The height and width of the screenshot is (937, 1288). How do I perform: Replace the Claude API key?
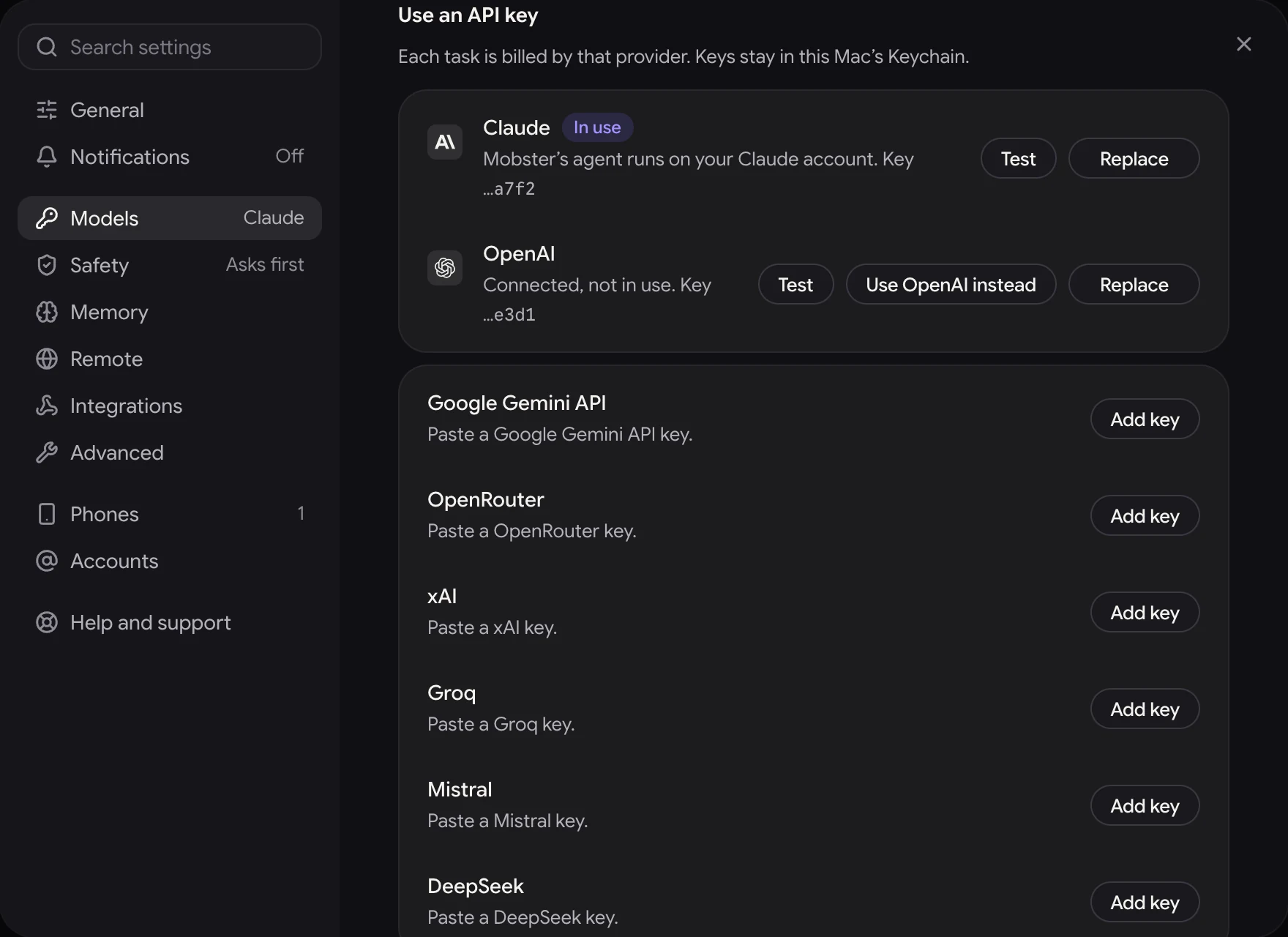1134,158
